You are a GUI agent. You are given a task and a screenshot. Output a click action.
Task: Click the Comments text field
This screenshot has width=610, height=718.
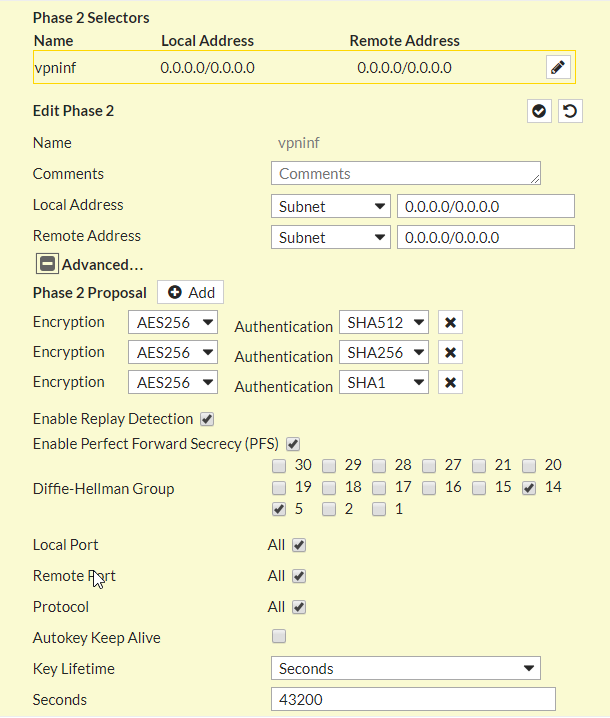point(406,174)
